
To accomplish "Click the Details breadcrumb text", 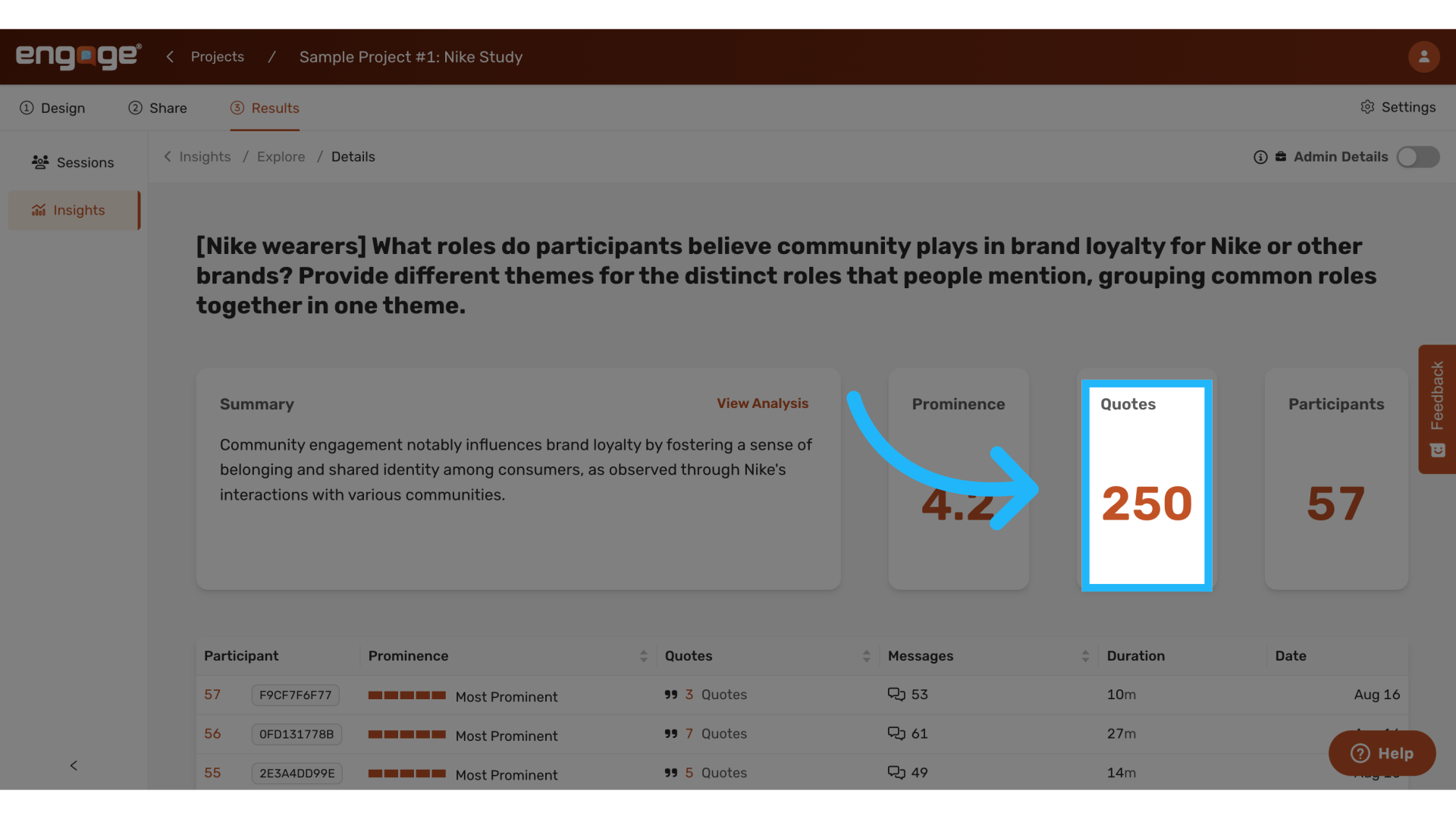I will (353, 156).
